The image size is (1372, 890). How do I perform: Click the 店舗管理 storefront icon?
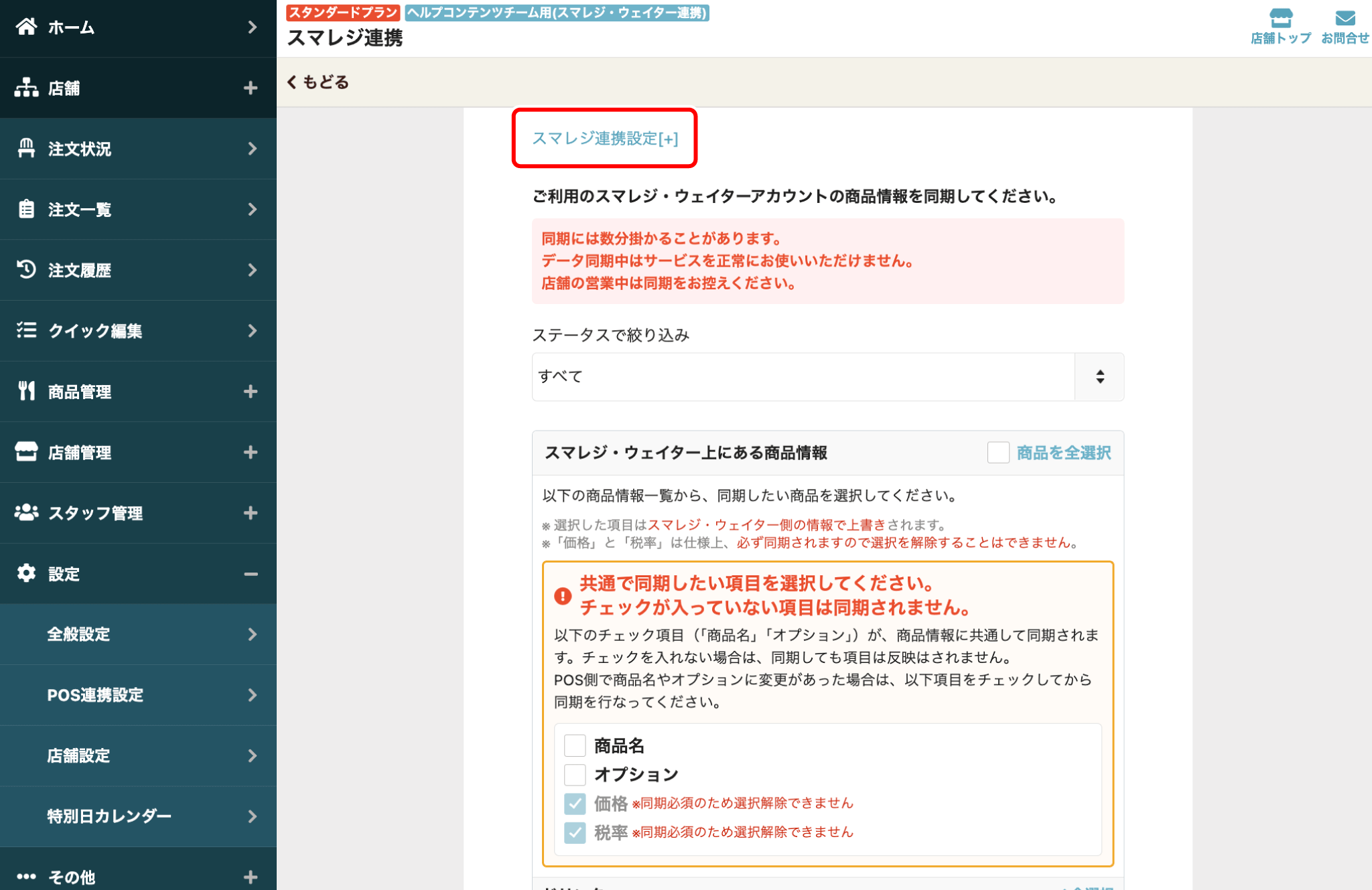[26, 452]
